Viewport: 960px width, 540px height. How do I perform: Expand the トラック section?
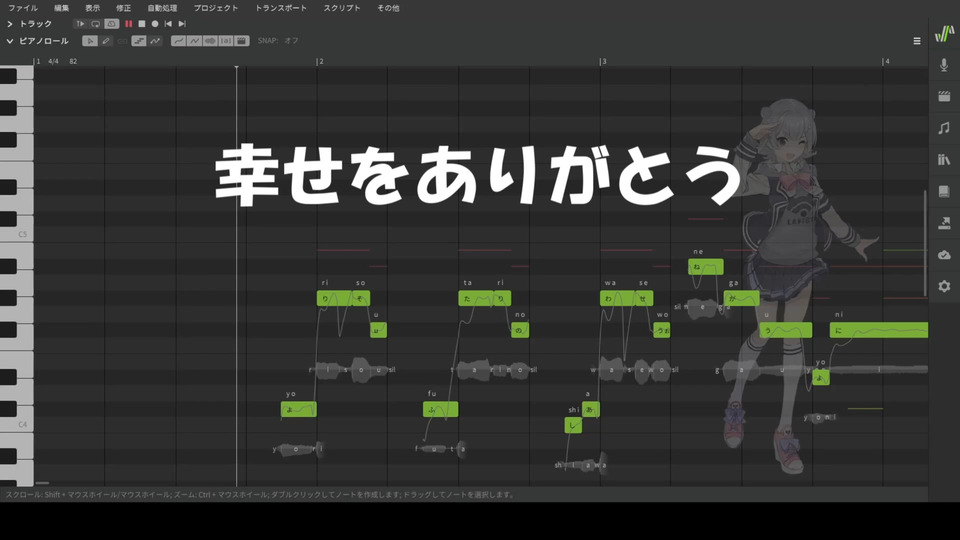(x=10, y=24)
